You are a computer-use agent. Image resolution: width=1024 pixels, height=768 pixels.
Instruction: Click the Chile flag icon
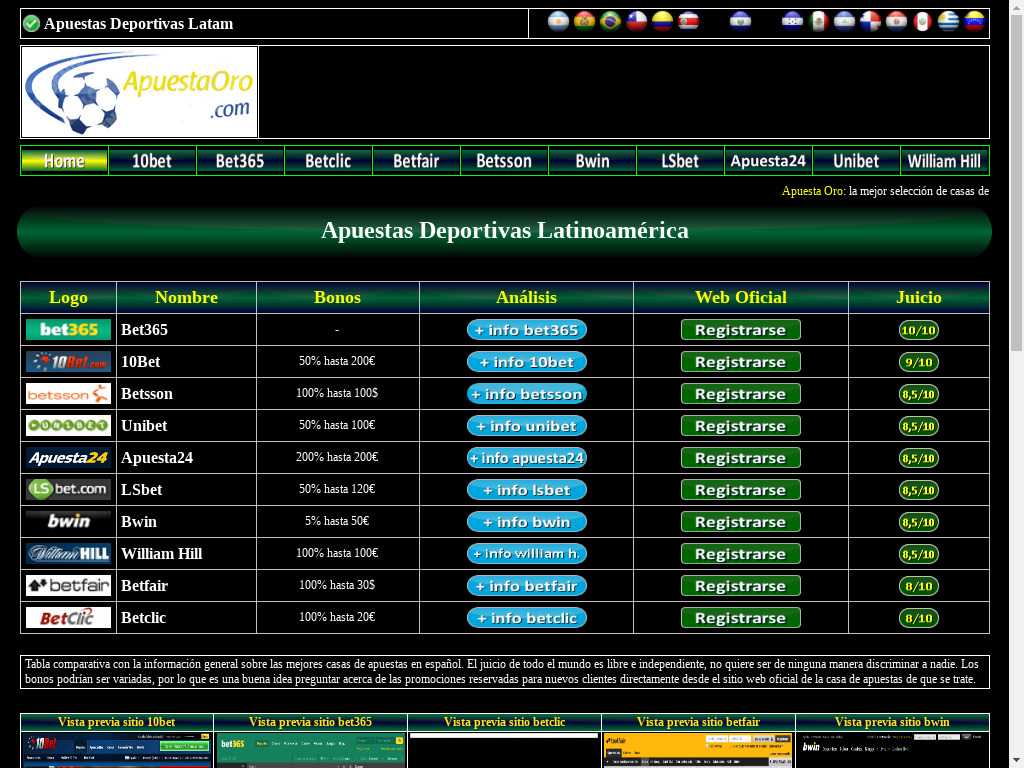click(x=636, y=22)
